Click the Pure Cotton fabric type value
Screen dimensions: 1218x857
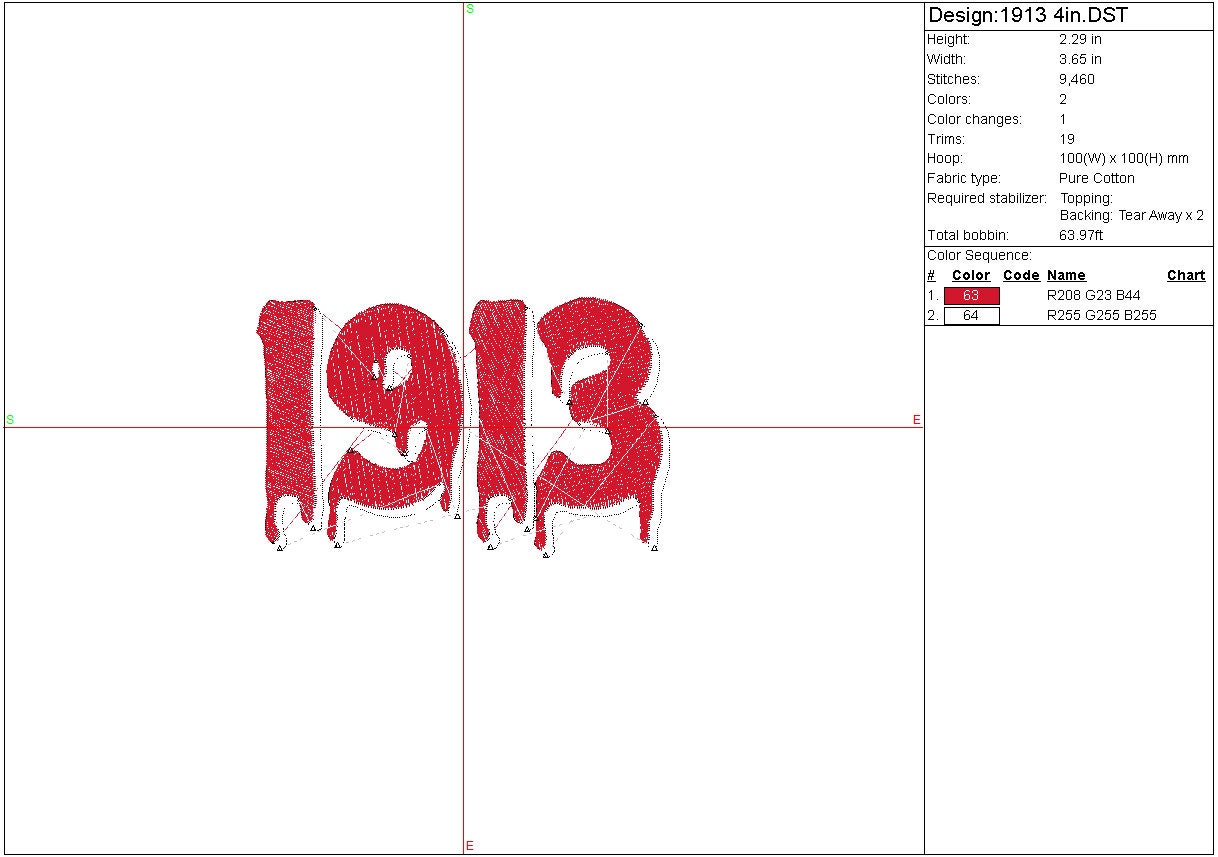(x=1096, y=179)
